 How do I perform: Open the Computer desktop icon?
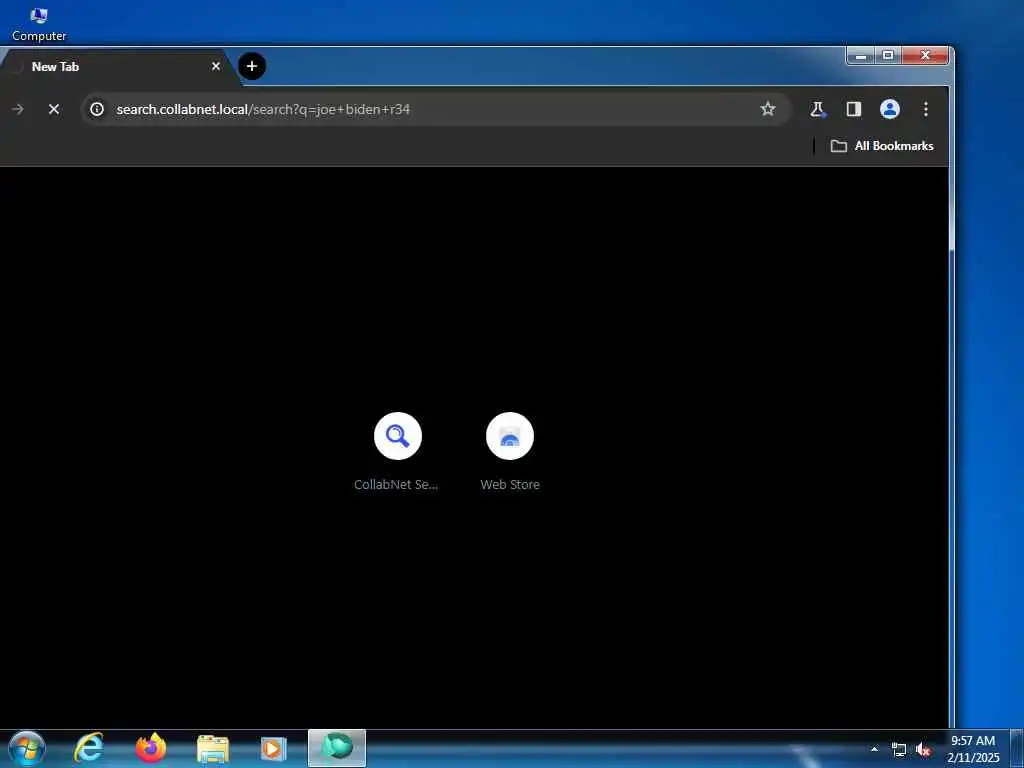(39, 23)
